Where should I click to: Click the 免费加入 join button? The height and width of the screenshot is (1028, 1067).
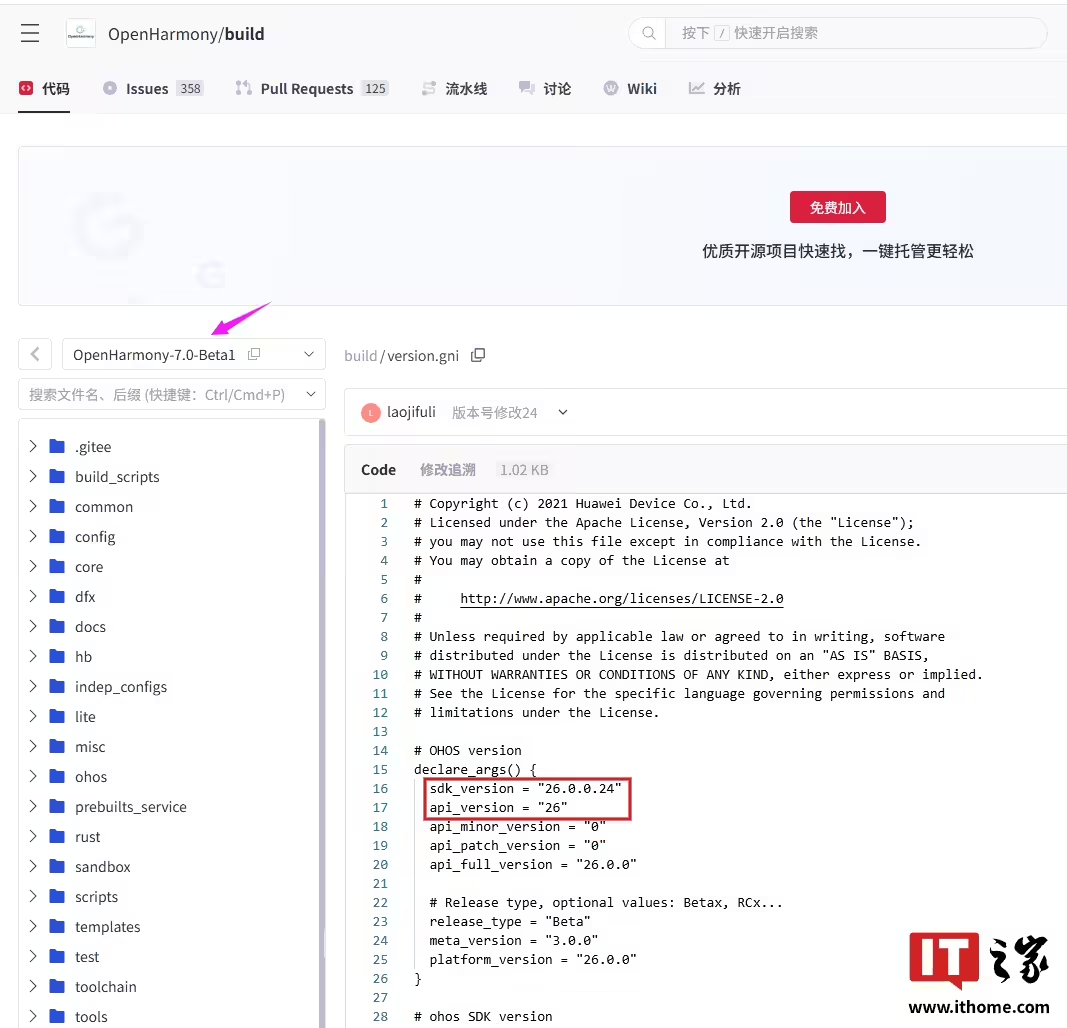[838, 208]
